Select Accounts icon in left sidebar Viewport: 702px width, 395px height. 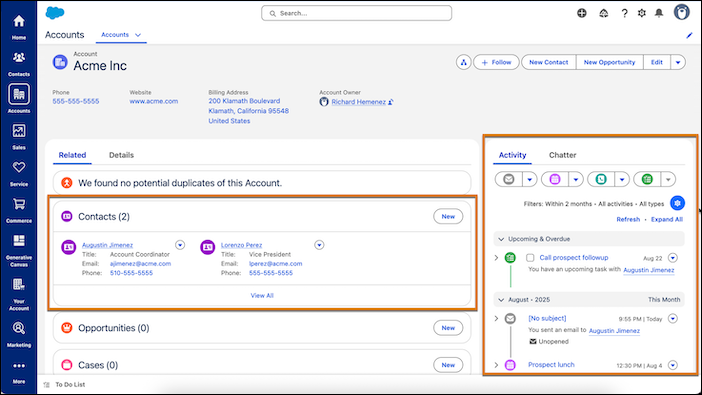pyautogui.click(x=19, y=94)
